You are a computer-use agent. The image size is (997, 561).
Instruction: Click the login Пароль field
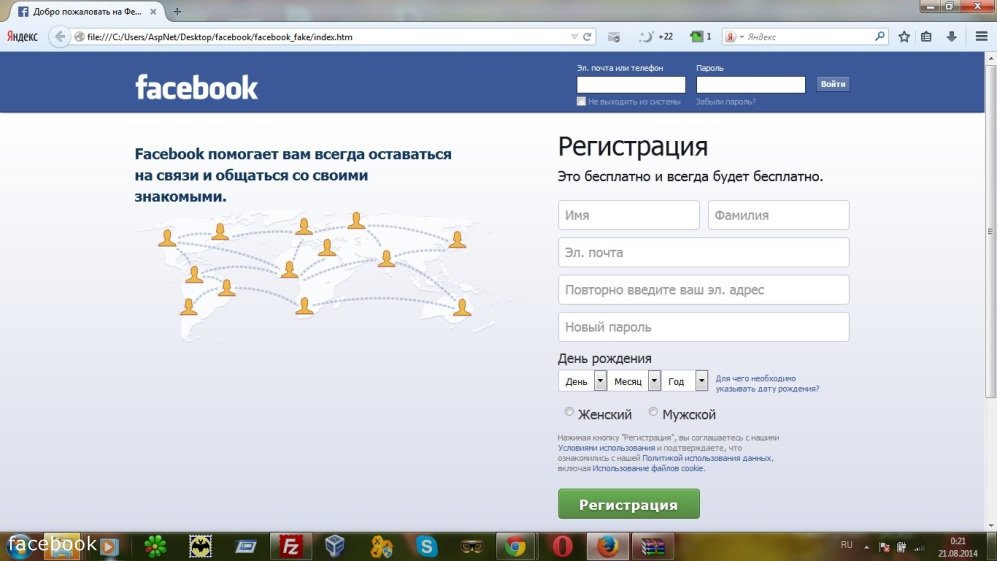(750, 85)
